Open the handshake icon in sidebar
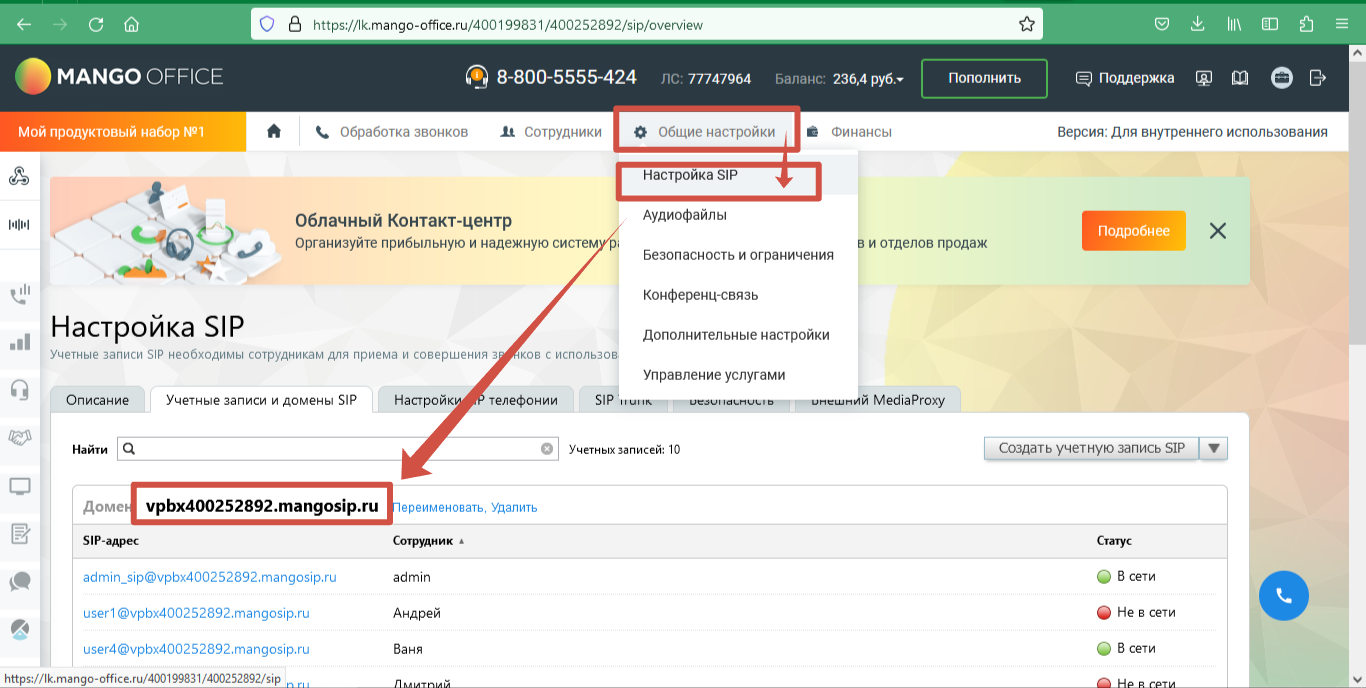Viewport: 1366px width, 688px height. pos(19,437)
